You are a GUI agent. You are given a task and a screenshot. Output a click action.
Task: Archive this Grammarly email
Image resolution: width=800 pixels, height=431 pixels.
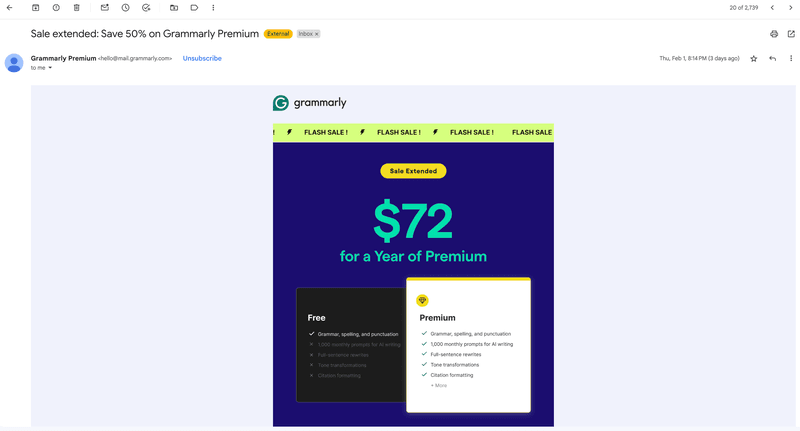[36, 8]
